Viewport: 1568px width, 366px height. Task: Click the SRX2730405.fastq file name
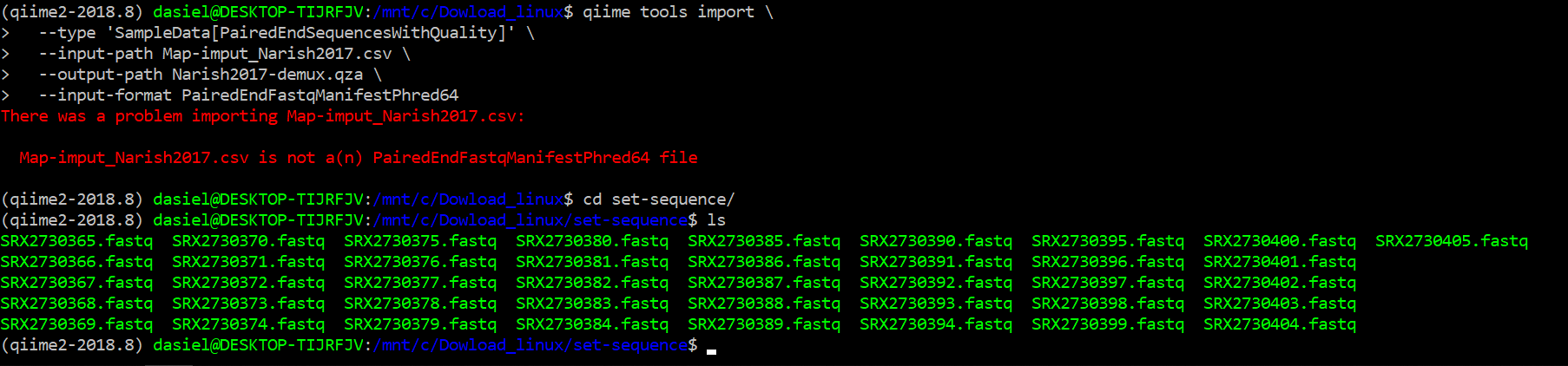tap(1451, 241)
